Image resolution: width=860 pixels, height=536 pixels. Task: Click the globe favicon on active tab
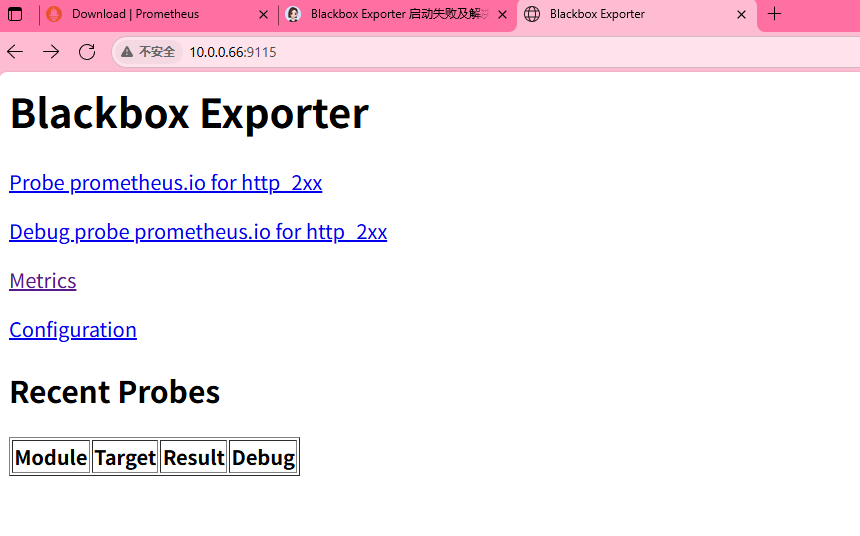pyautogui.click(x=531, y=14)
